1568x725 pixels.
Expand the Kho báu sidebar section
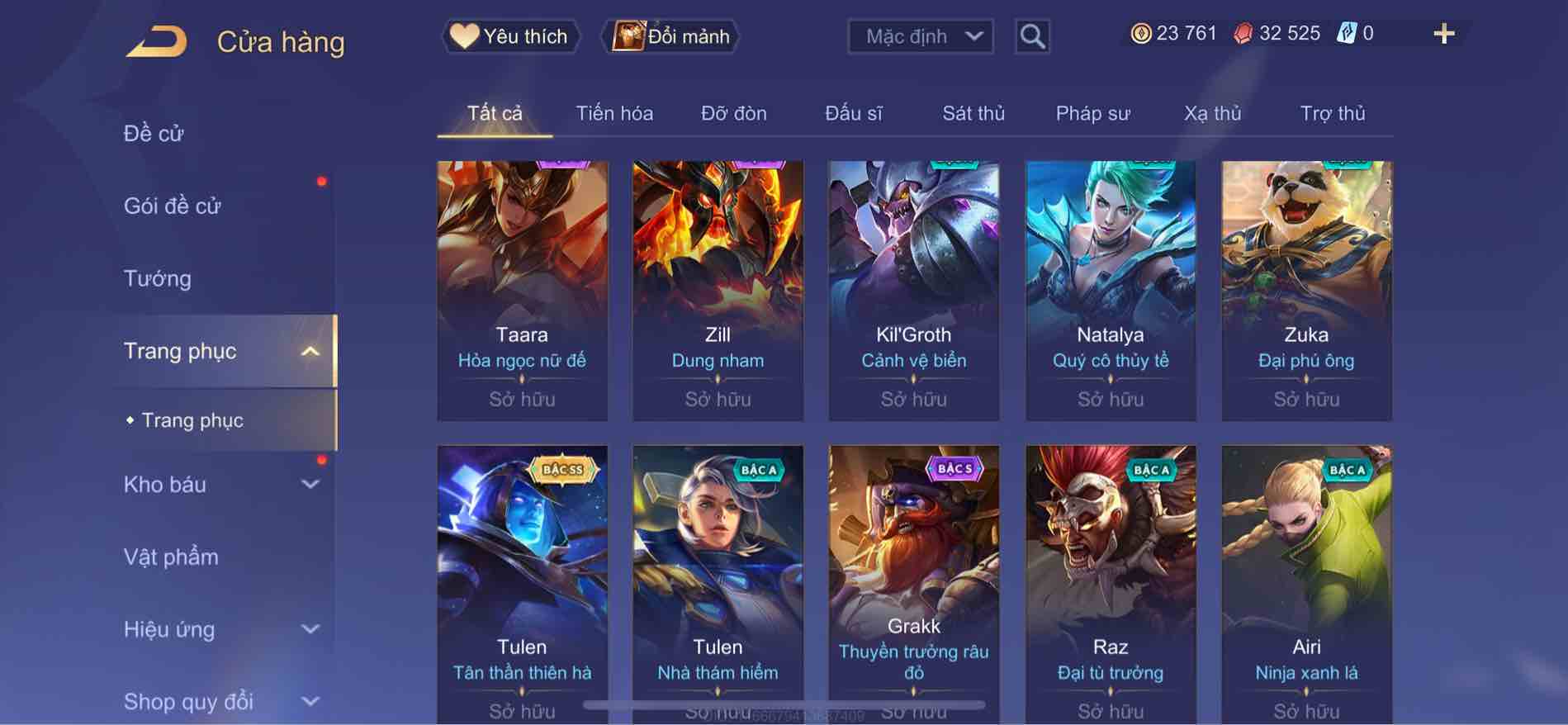click(x=310, y=485)
